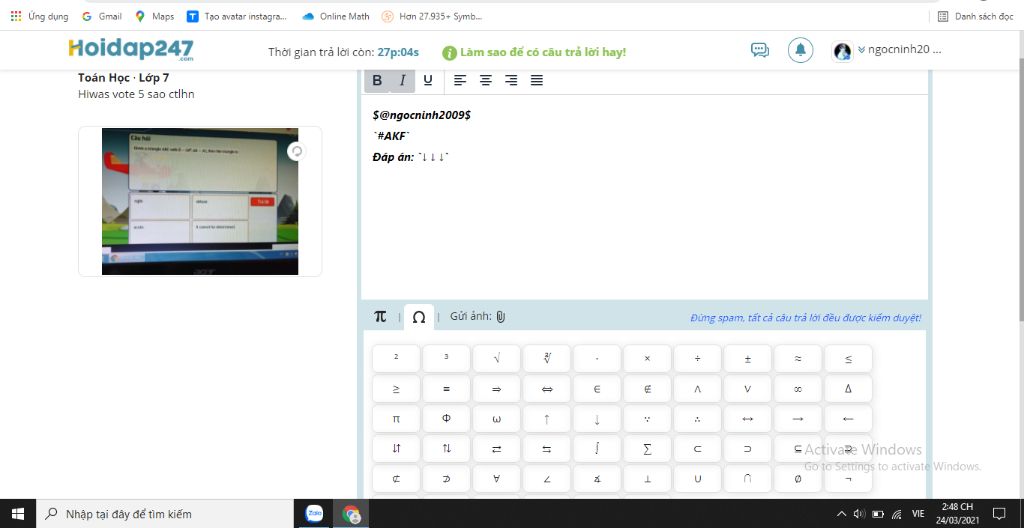Insert the pi symbol π from grid
Image resolution: width=1024 pixels, height=528 pixels.
pyautogui.click(x=396, y=419)
